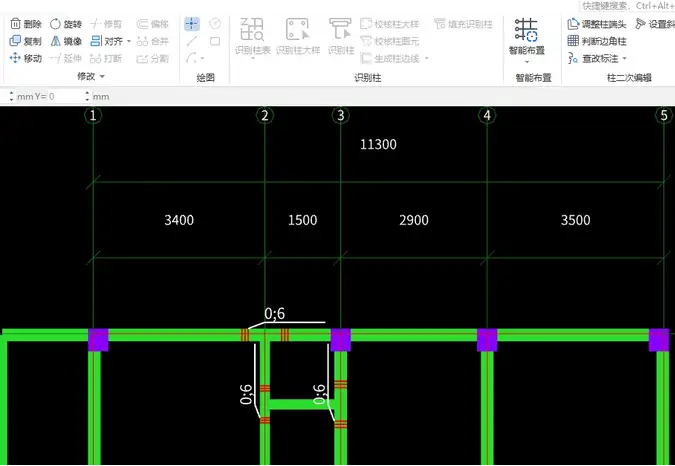
Task: Select the purple column on axis 5
Action: pyautogui.click(x=659, y=340)
